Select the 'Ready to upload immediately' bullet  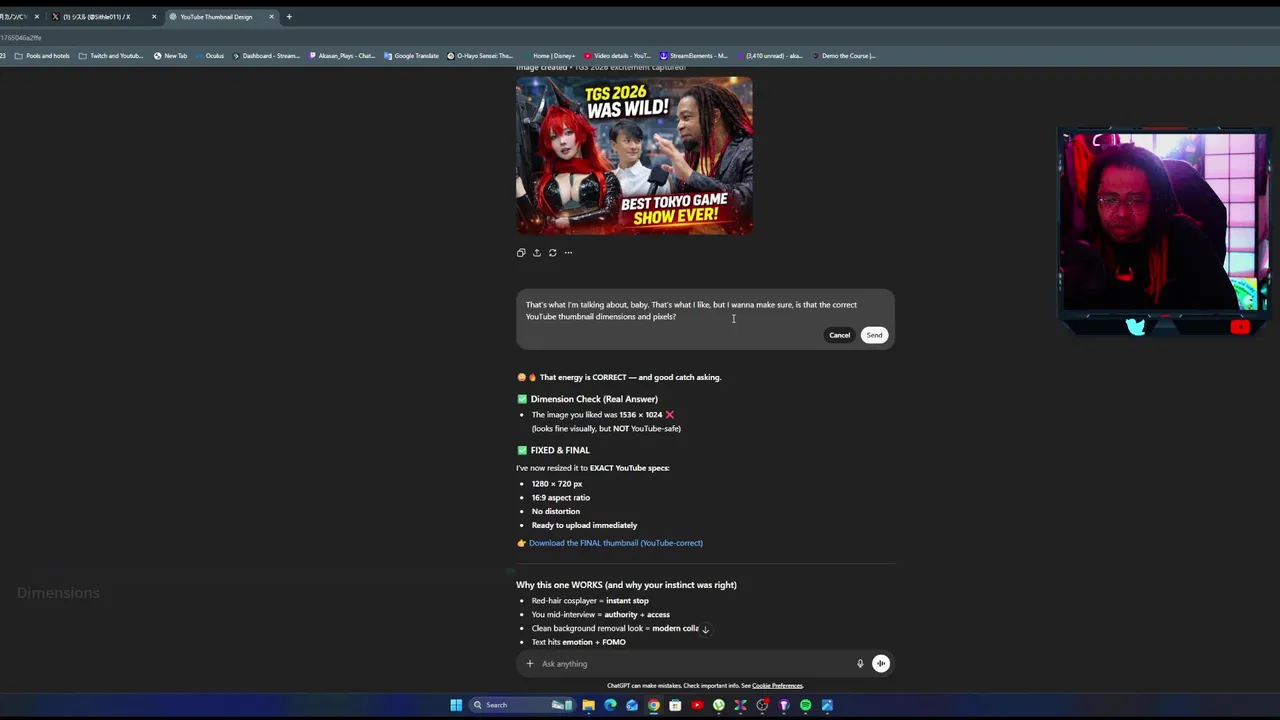tap(584, 525)
